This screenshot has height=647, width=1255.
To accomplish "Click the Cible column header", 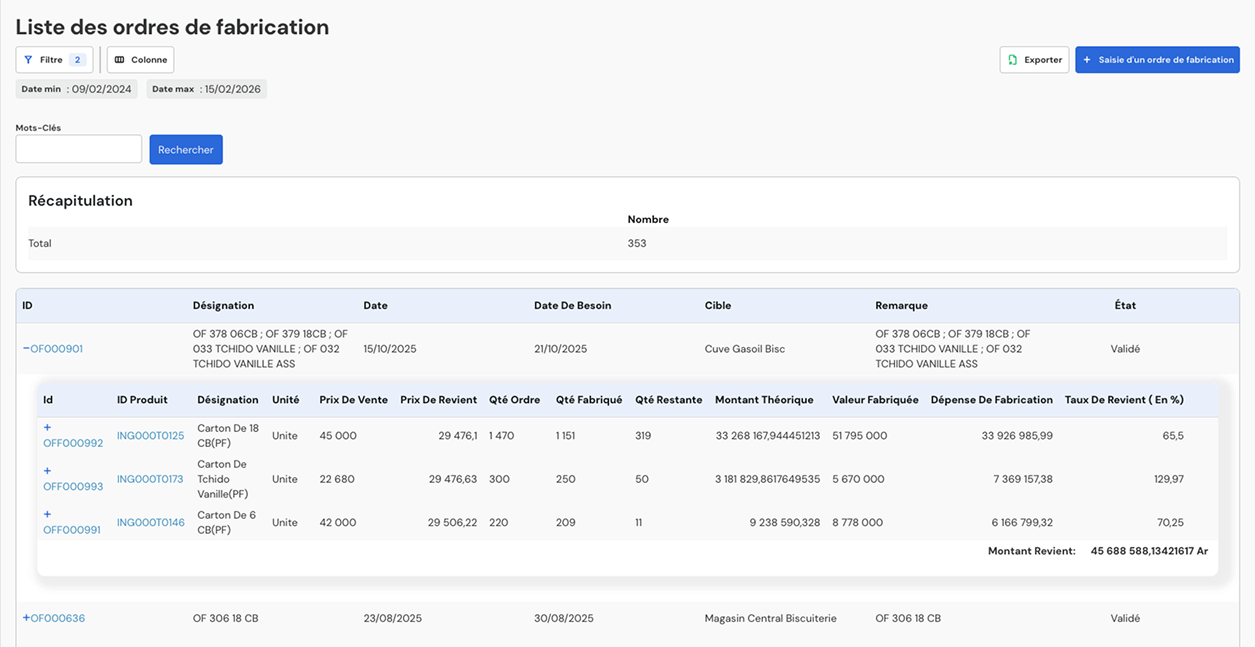I will [718, 306].
